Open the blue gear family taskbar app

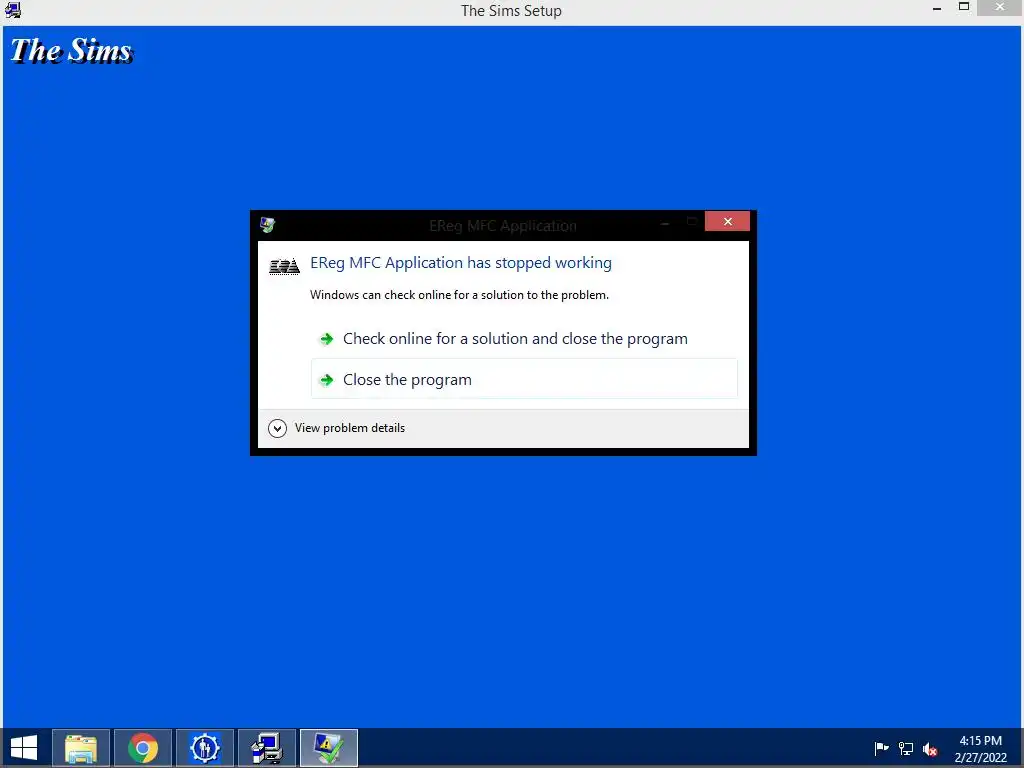pyautogui.click(x=205, y=748)
